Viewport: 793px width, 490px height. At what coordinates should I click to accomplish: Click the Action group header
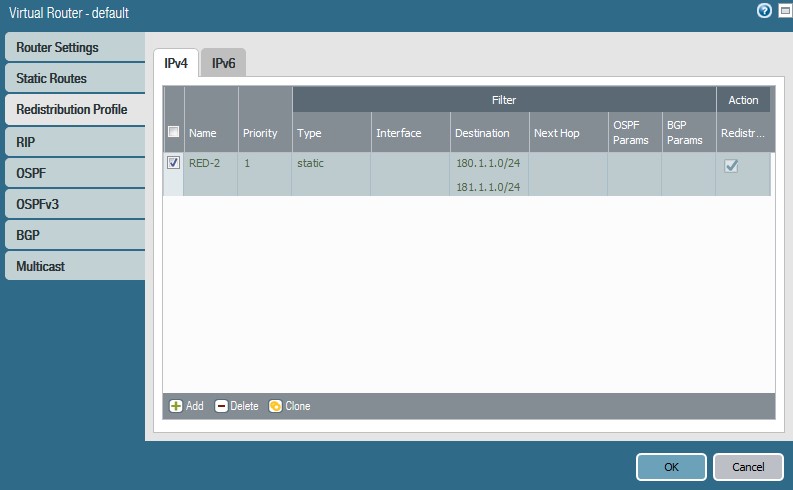click(x=743, y=100)
